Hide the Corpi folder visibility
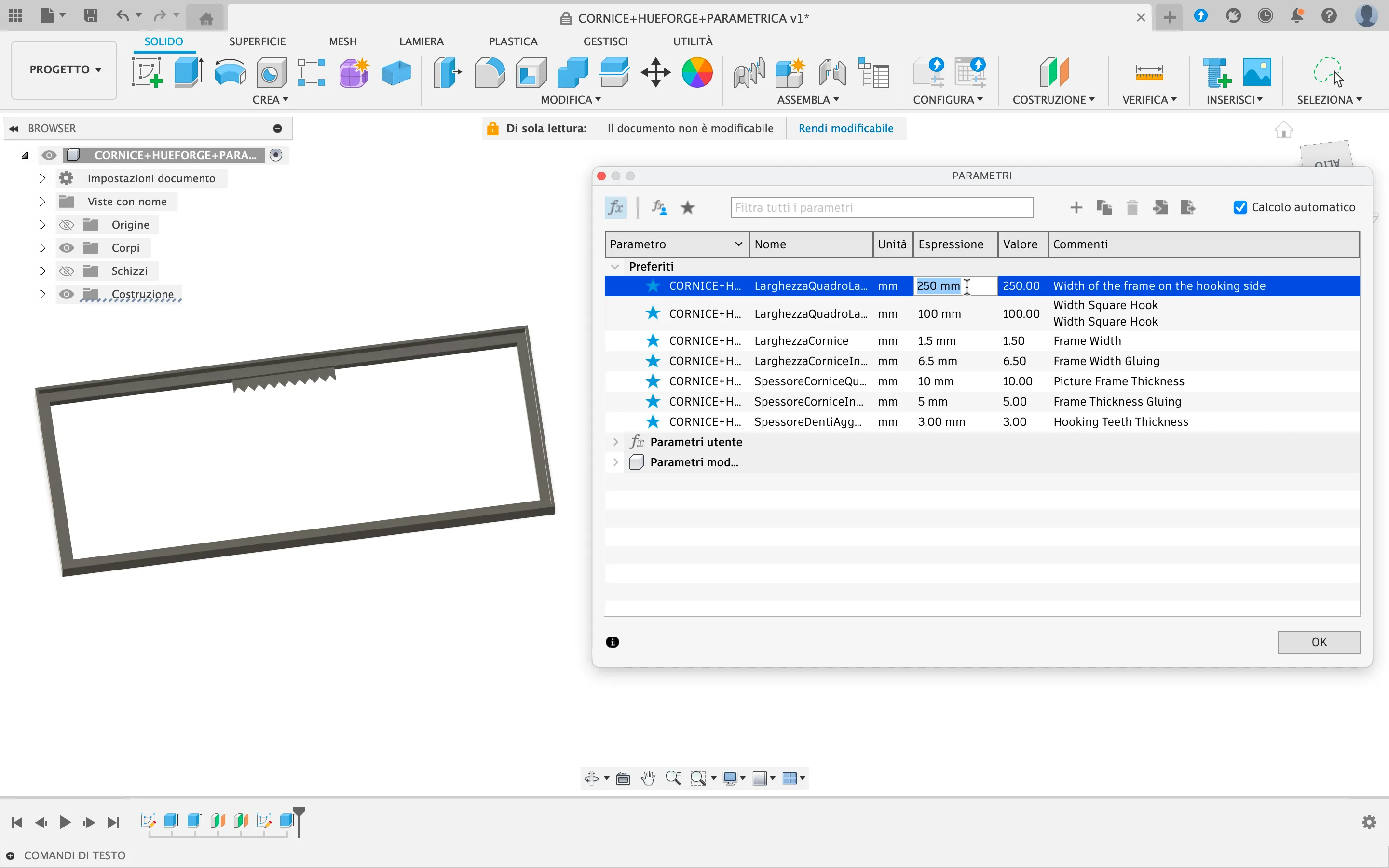Screen dimensions: 1389x868 click(67, 248)
